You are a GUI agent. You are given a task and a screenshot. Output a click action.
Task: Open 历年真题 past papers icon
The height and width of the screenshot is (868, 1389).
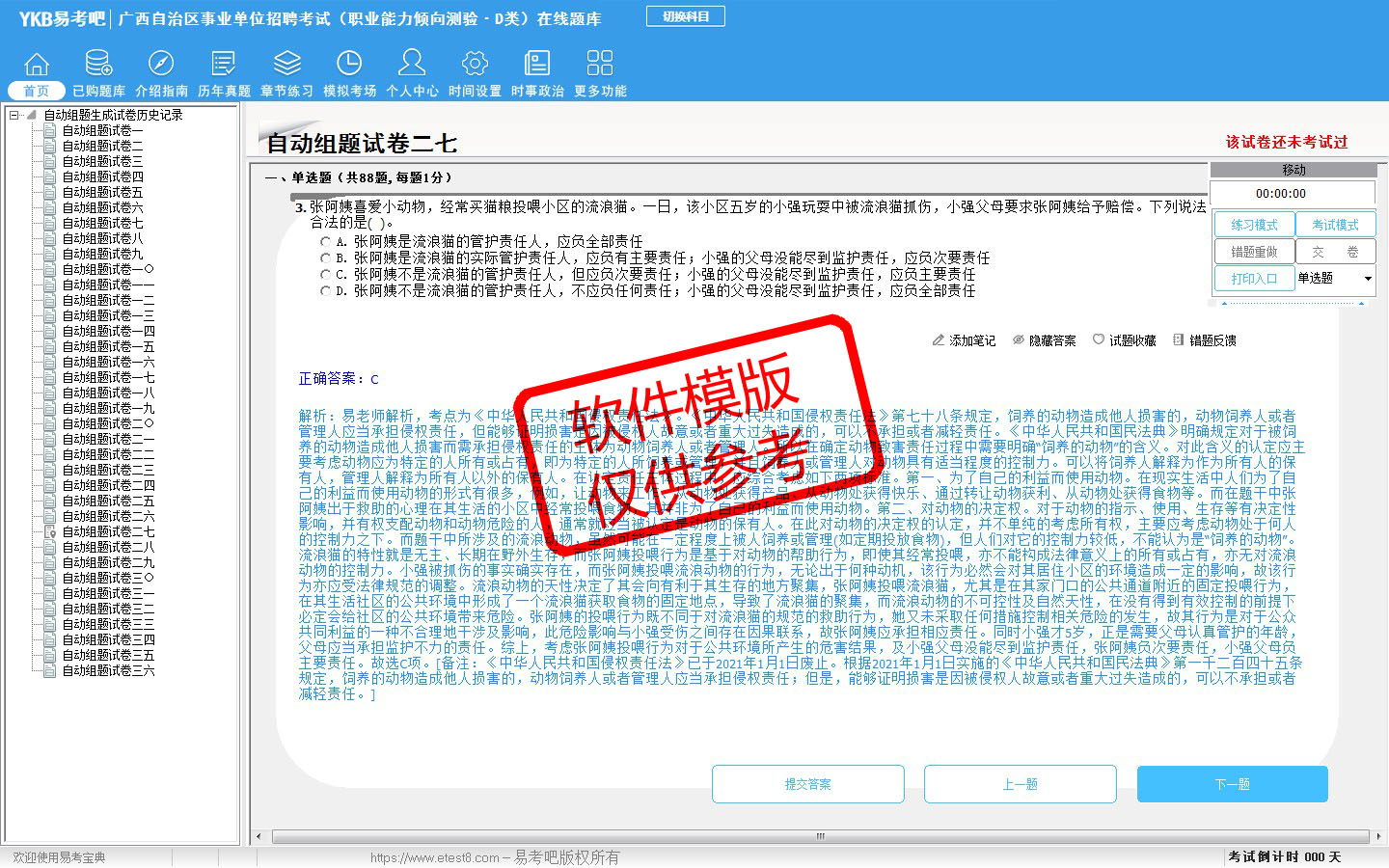coord(224,65)
